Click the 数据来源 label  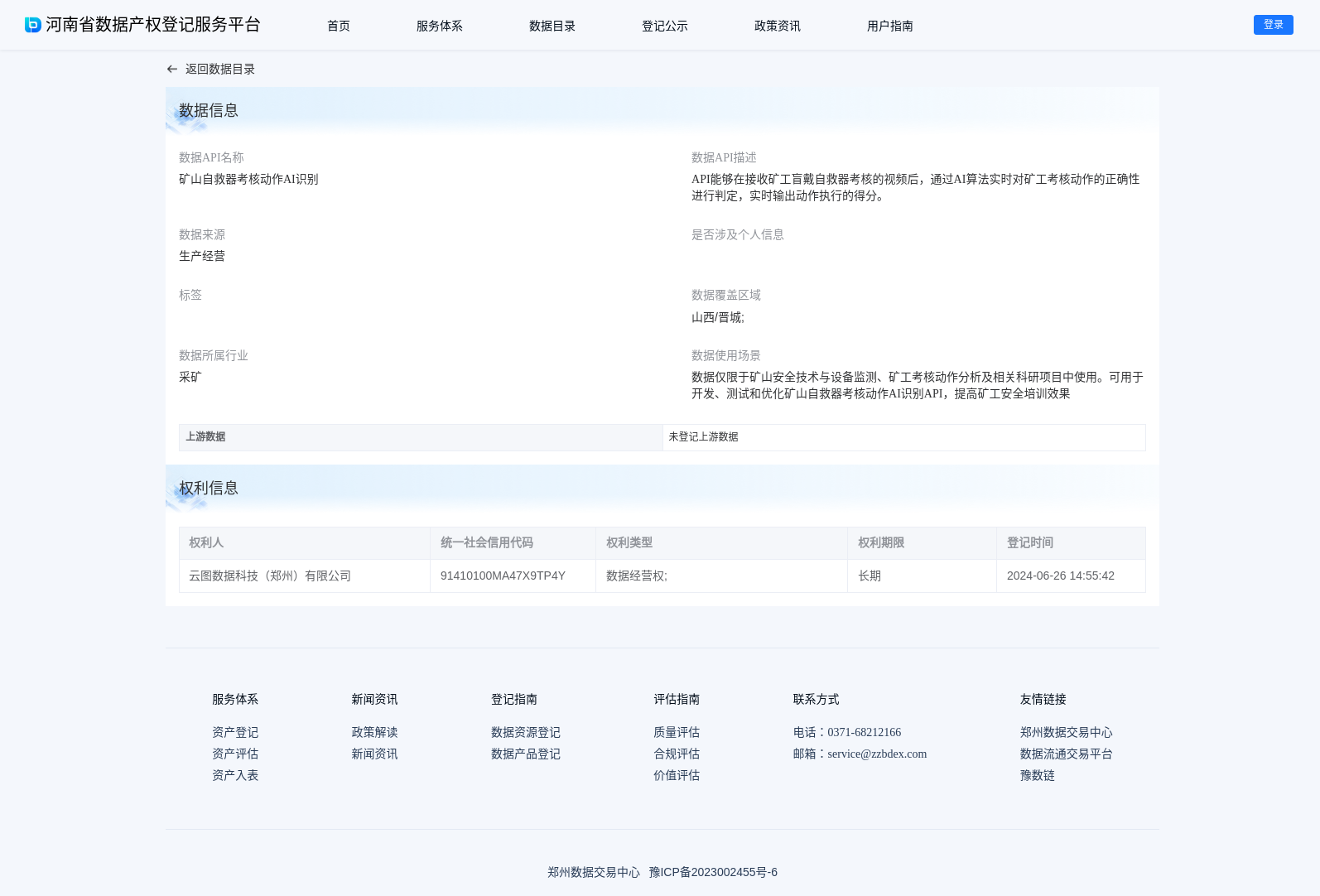[202, 234]
